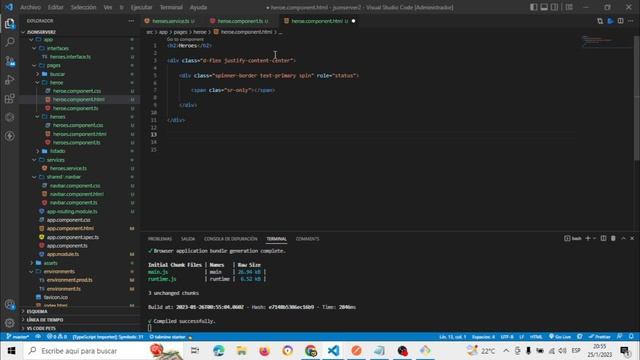Open the Terminal menu
This screenshot has height=360, width=640.
[x=171, y=7]
